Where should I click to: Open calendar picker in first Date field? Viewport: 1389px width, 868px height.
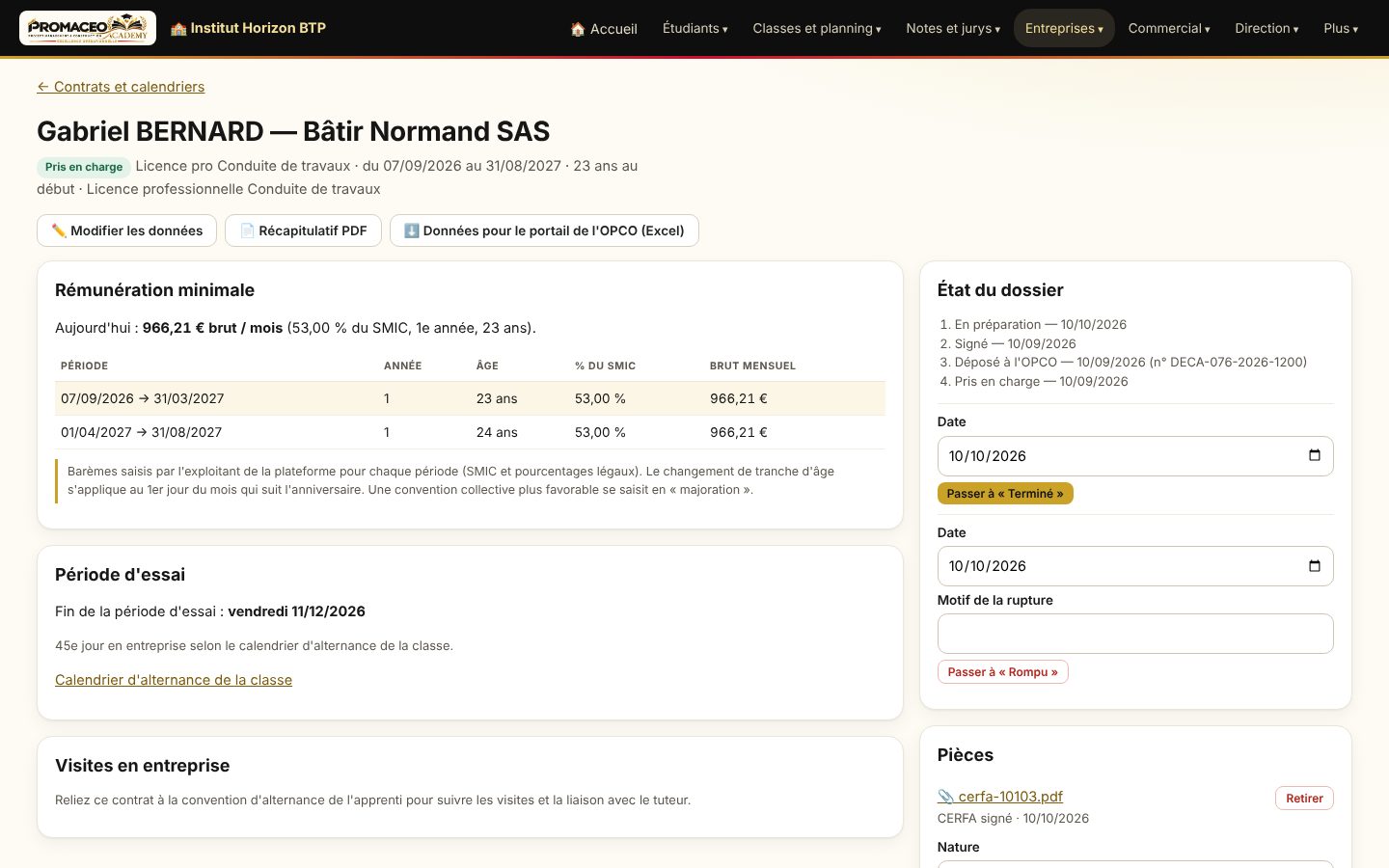1314,455
